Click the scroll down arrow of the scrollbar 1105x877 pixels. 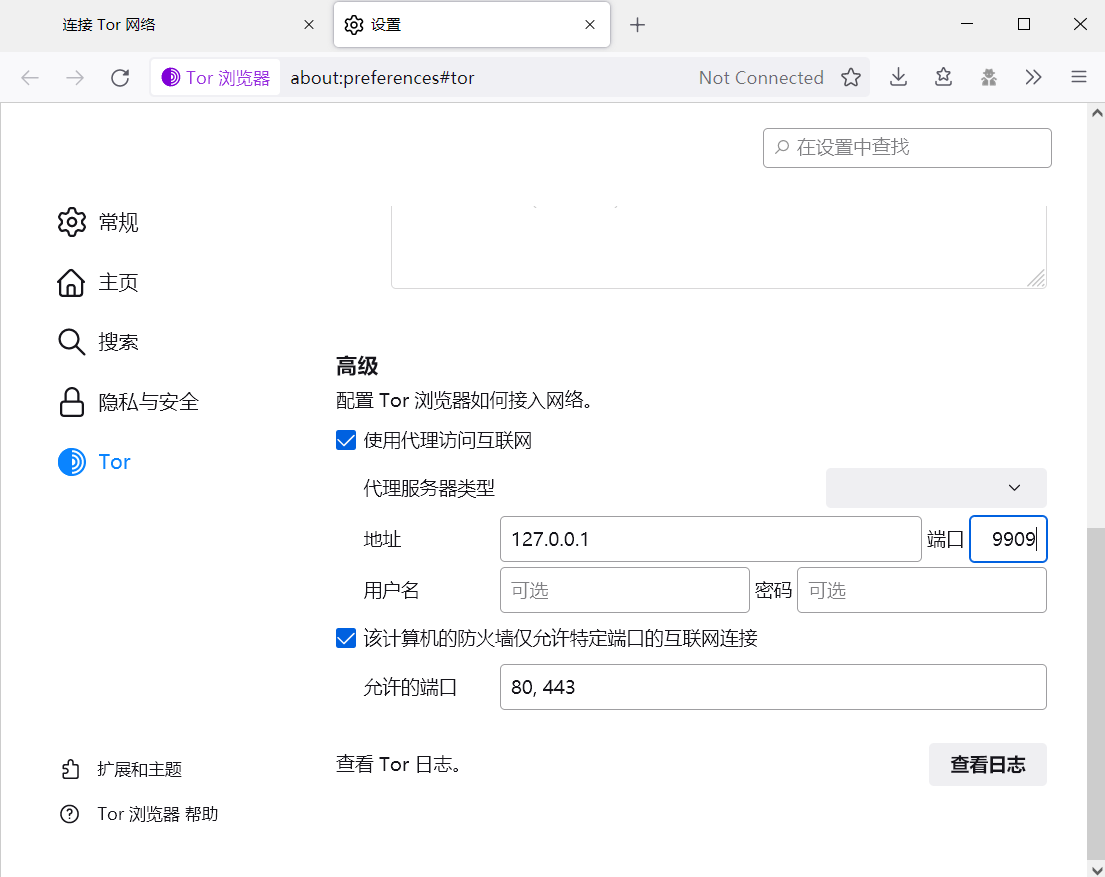click(x=1097, y=869)
